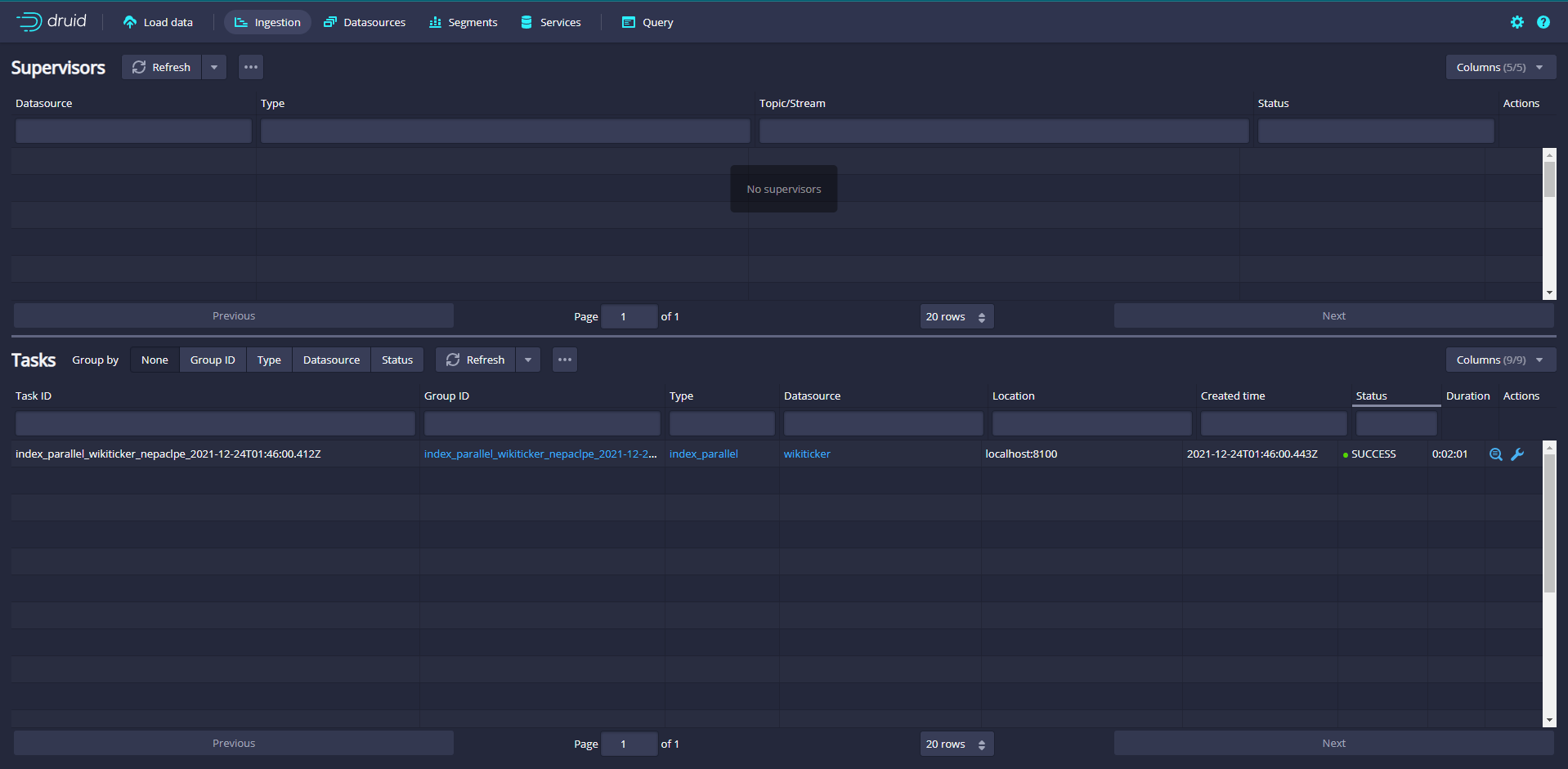The height and width of the screenshot is (769, 1568).
Task: Click Tasks table scroll down arrow
Action: (x=1549, y=720)
